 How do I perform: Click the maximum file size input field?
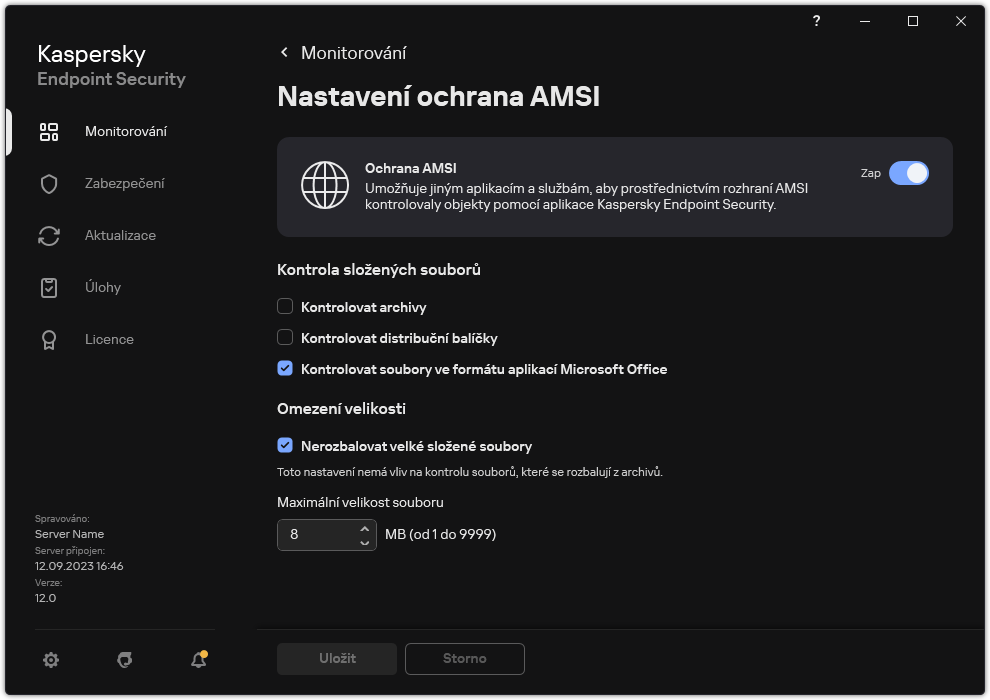pos(316,535)
